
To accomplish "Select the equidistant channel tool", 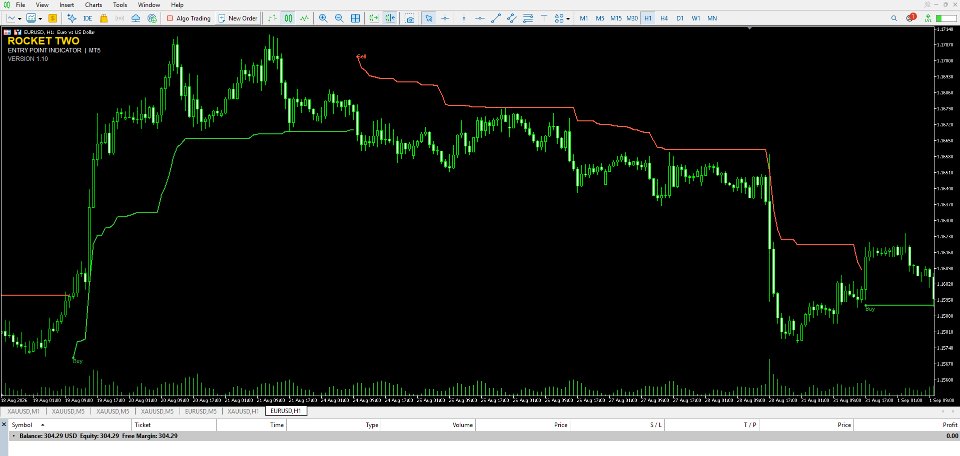I will point(511,18).
